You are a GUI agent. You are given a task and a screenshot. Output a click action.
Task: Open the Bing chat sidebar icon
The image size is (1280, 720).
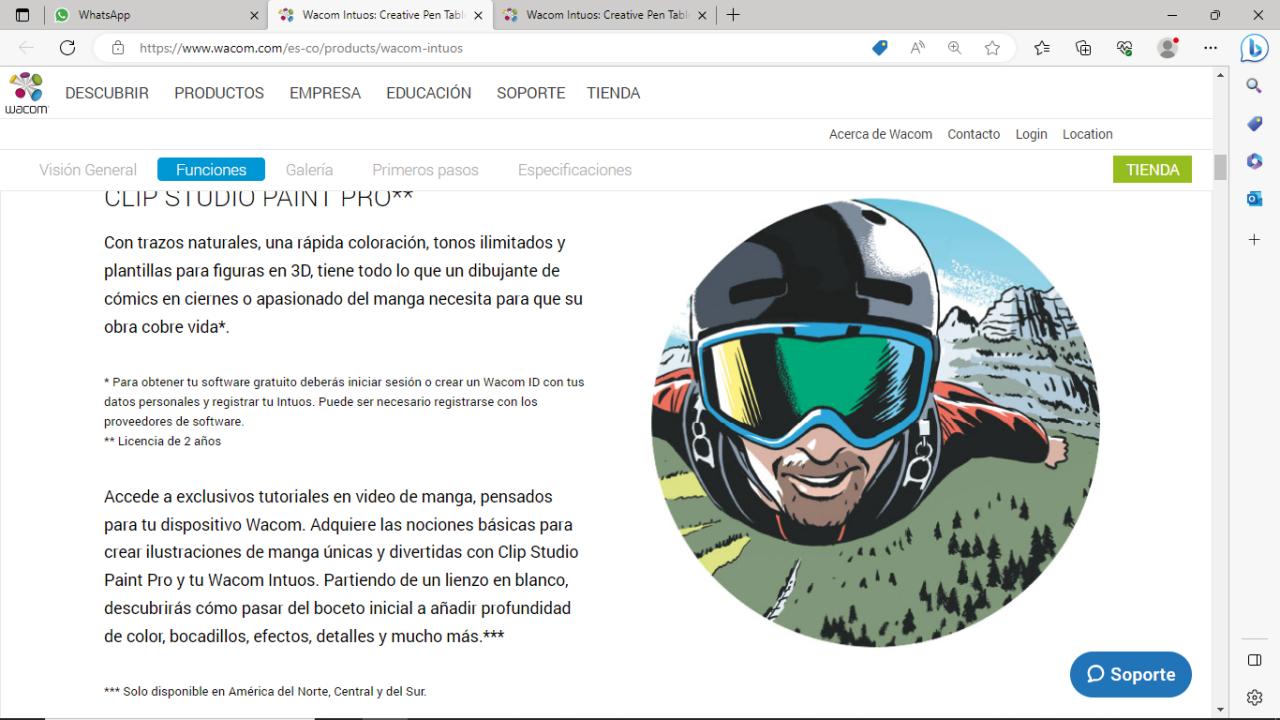pyautogui.click(x=1254, y=47)
